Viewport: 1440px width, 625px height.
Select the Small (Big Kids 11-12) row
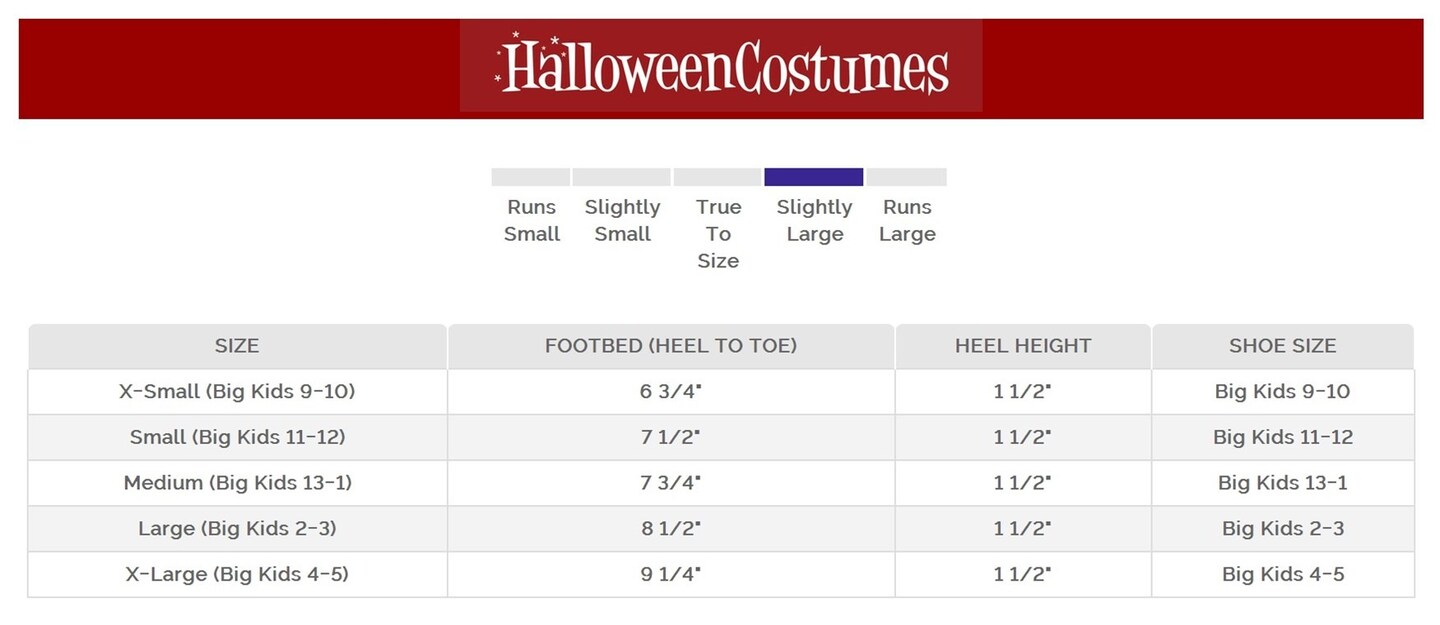tap(237, 437)
